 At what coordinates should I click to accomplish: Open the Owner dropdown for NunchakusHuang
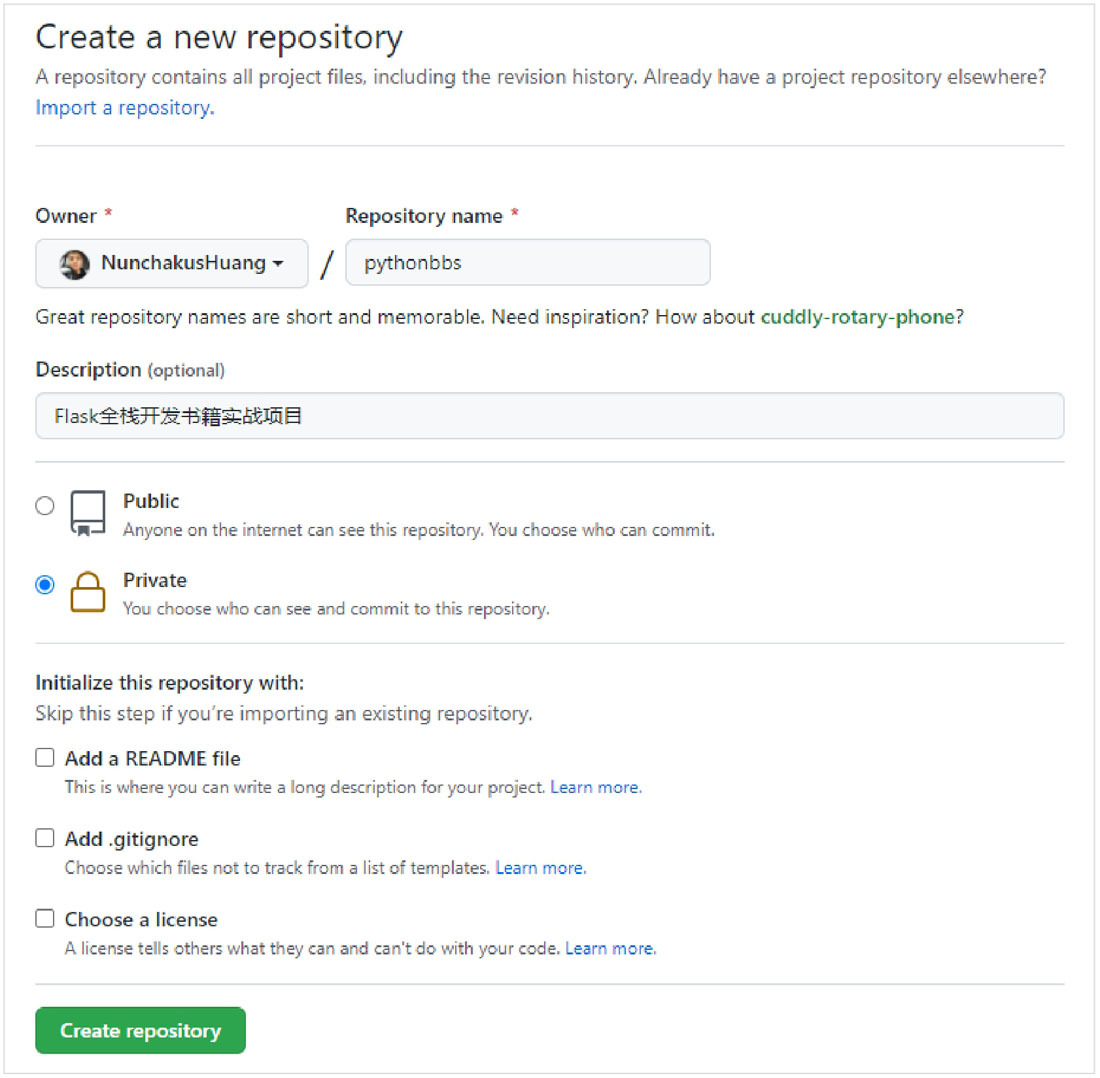172,264
